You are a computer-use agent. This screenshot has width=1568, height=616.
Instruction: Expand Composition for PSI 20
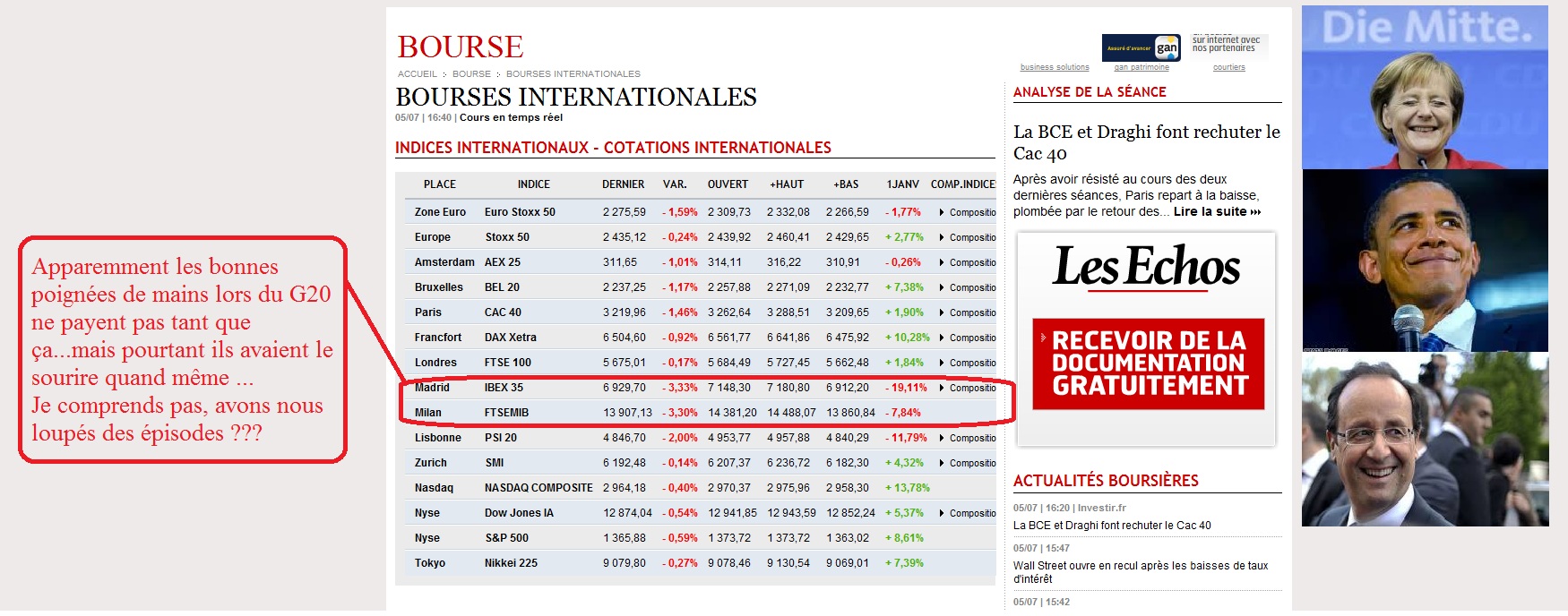(x=968, y=438)
